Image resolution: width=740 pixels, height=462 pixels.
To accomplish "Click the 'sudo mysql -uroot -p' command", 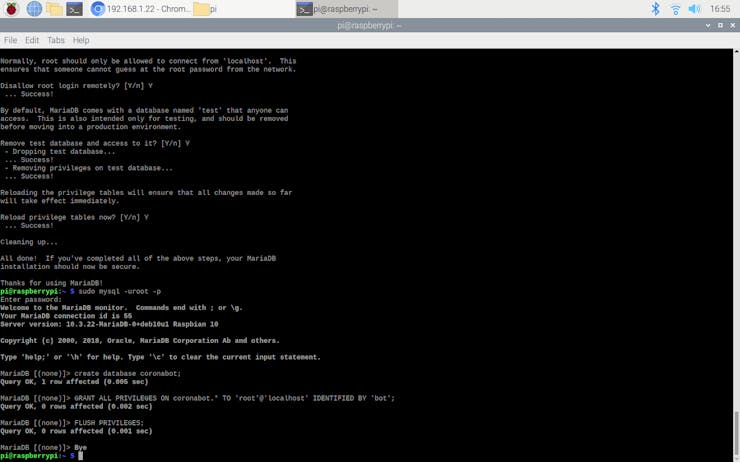I will pos(120,291).
